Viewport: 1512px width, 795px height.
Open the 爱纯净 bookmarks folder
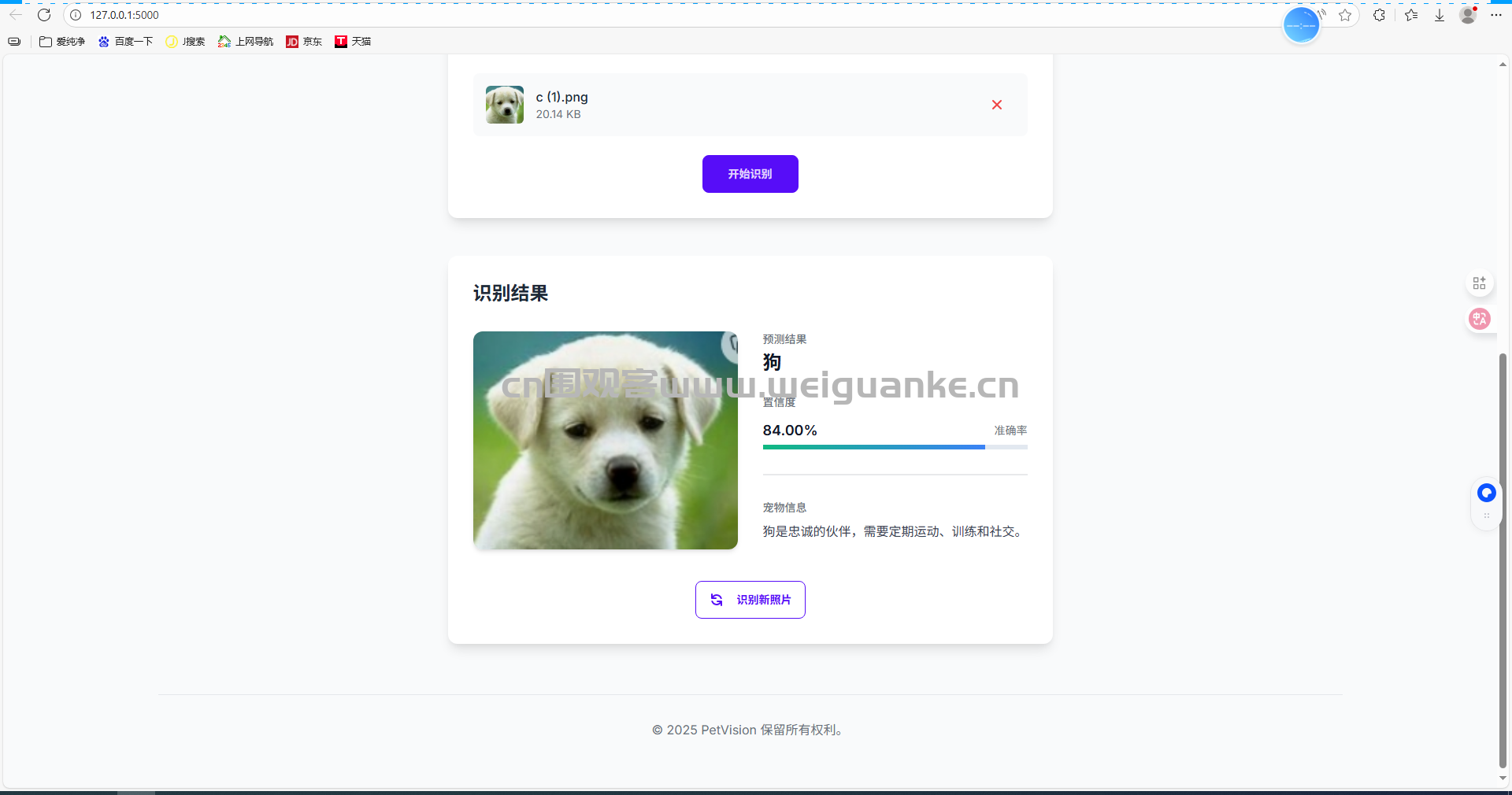pos(62,42)
